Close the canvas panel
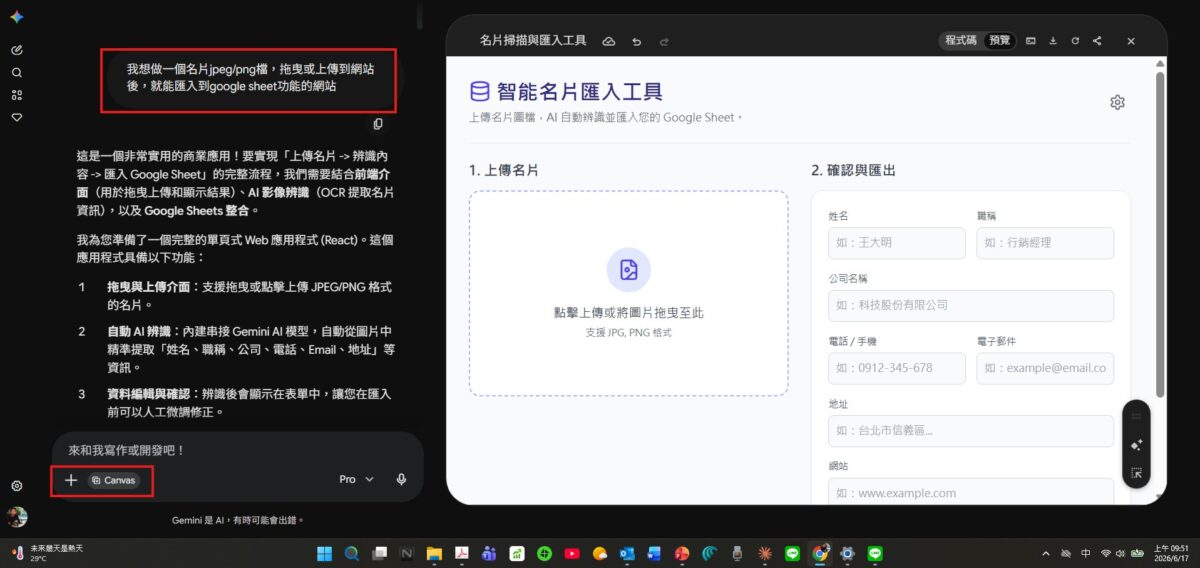 1131,41
